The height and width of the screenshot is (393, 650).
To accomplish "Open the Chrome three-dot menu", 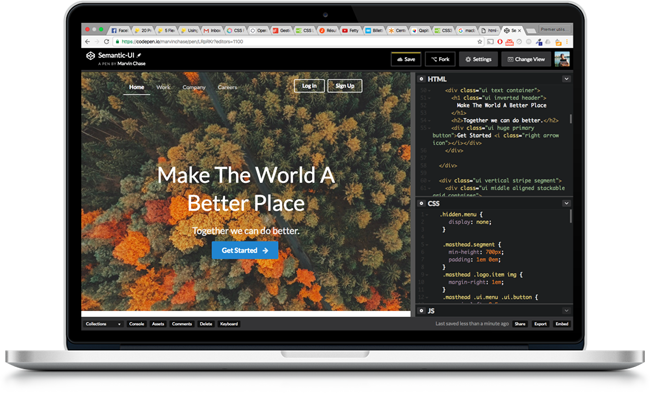I will 567,42.
